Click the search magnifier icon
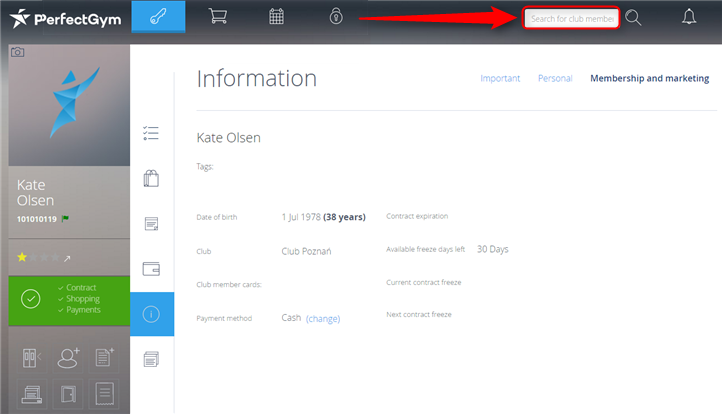Image resolution: width=722 pixels, height=414 pixels. [x=633, y=18]
